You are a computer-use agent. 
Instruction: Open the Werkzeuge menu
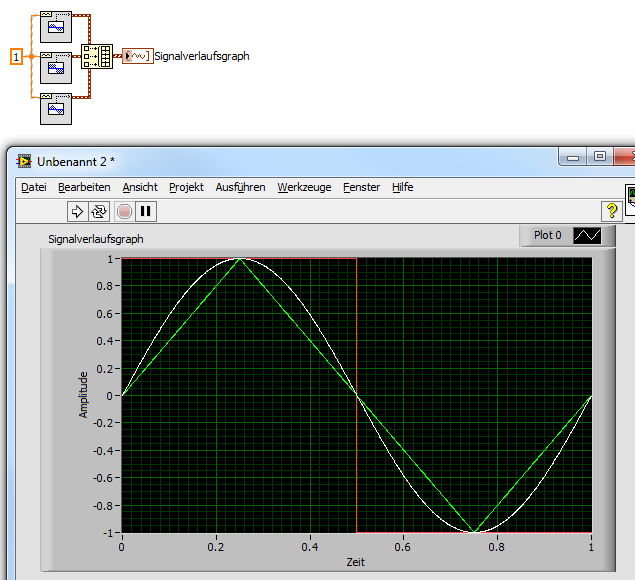click(x=304, y=187)
